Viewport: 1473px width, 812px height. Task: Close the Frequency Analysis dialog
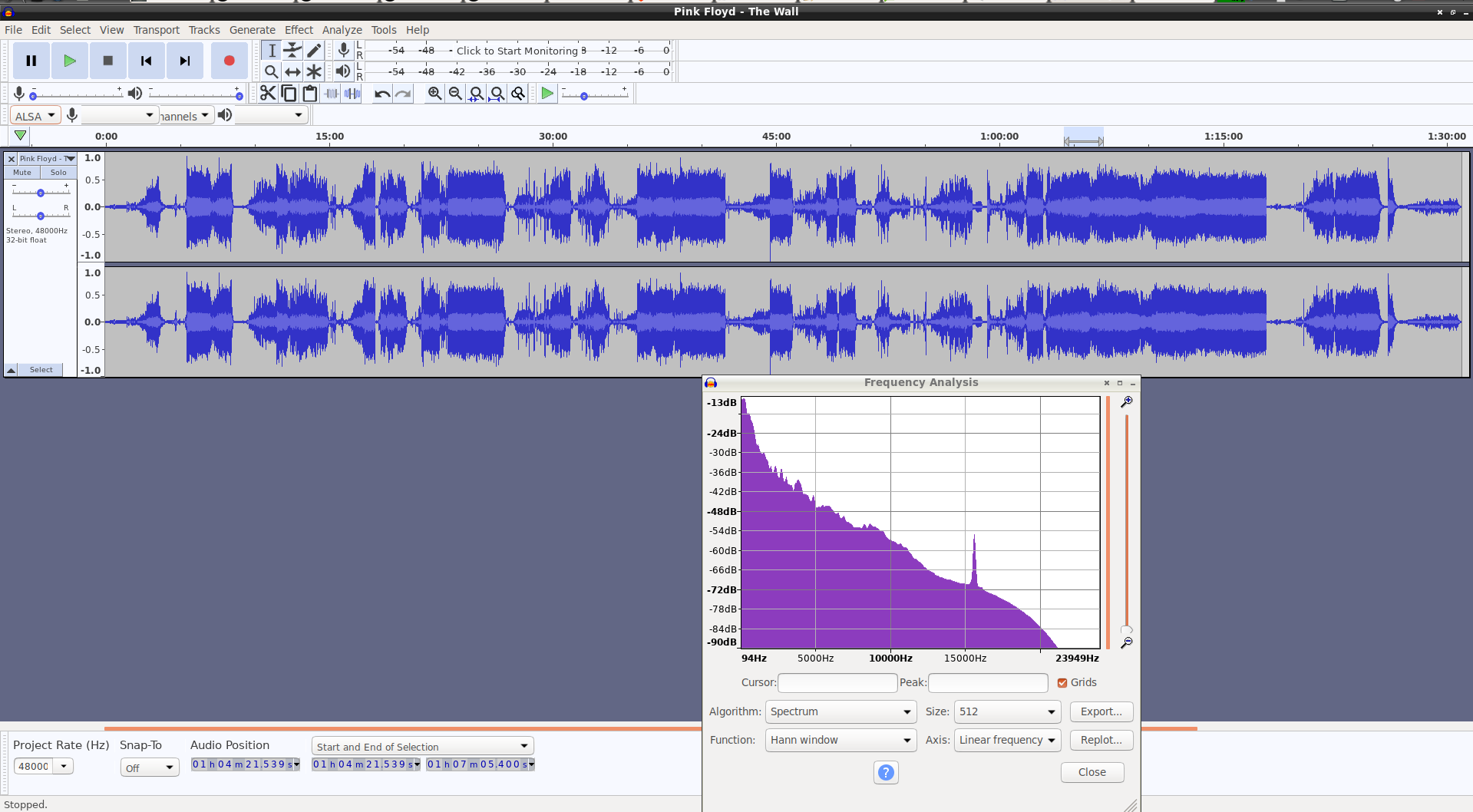click(x=1092, y=772)
